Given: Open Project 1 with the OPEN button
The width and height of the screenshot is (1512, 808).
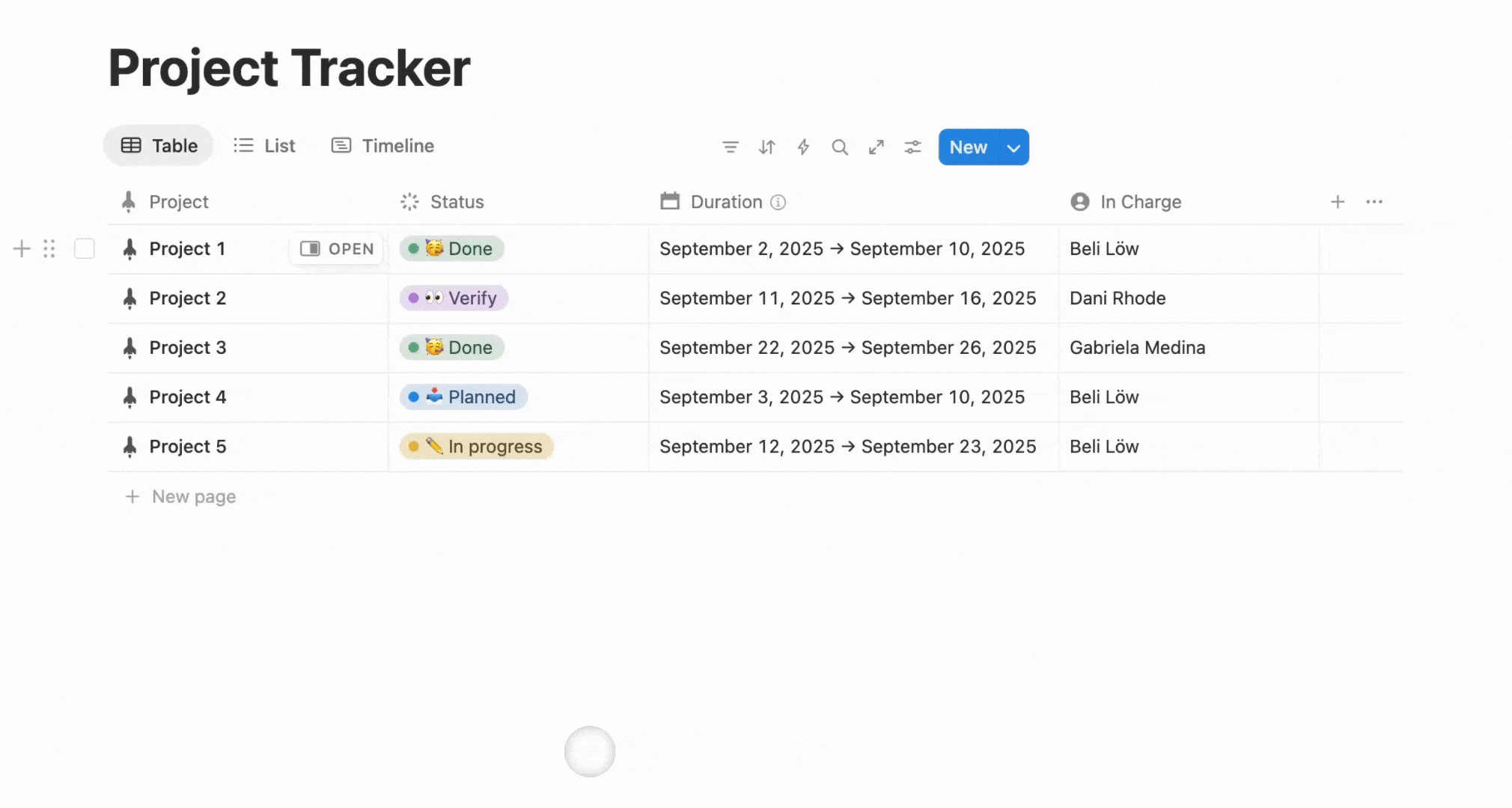Looking at the screenshot, I should 337,248.
